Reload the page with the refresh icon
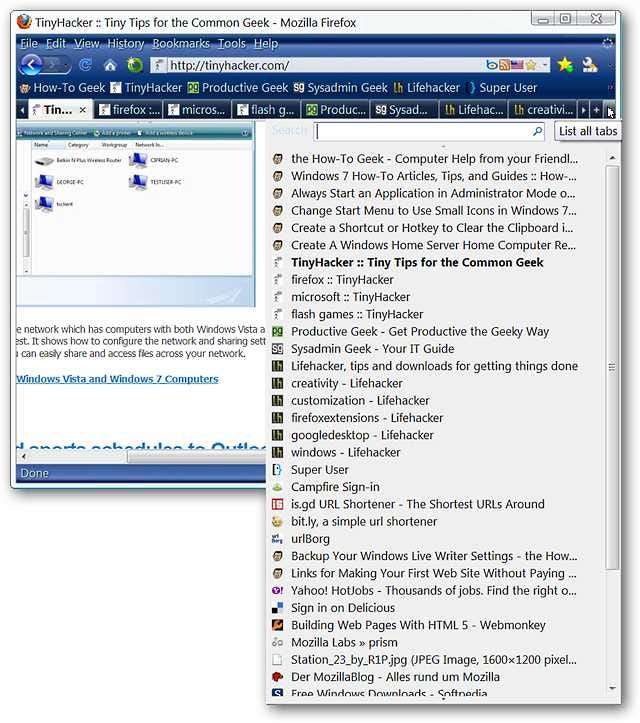Image resolution: width=640 pixels, height=723 pixels. click(x=85, y=65)
